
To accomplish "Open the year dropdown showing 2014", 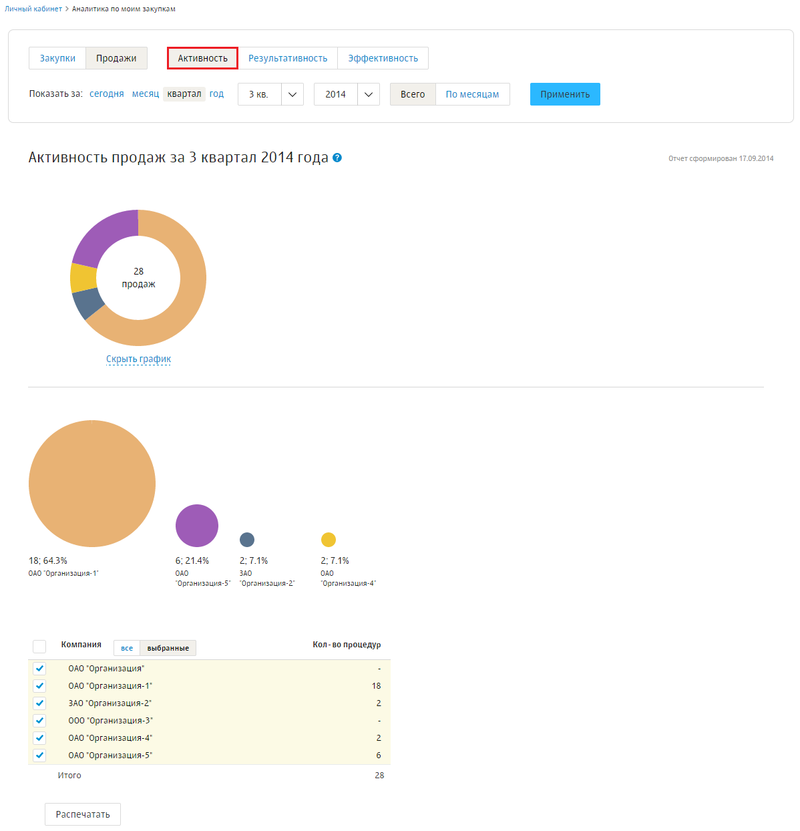I will (347, 94).
